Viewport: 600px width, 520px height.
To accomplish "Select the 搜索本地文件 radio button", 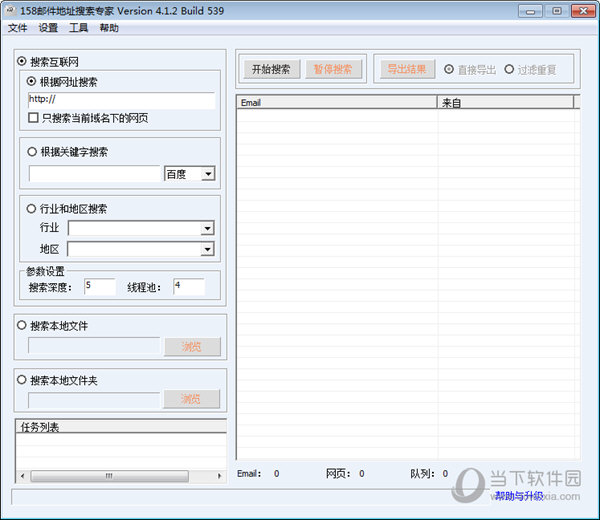I will pos(22,325).
